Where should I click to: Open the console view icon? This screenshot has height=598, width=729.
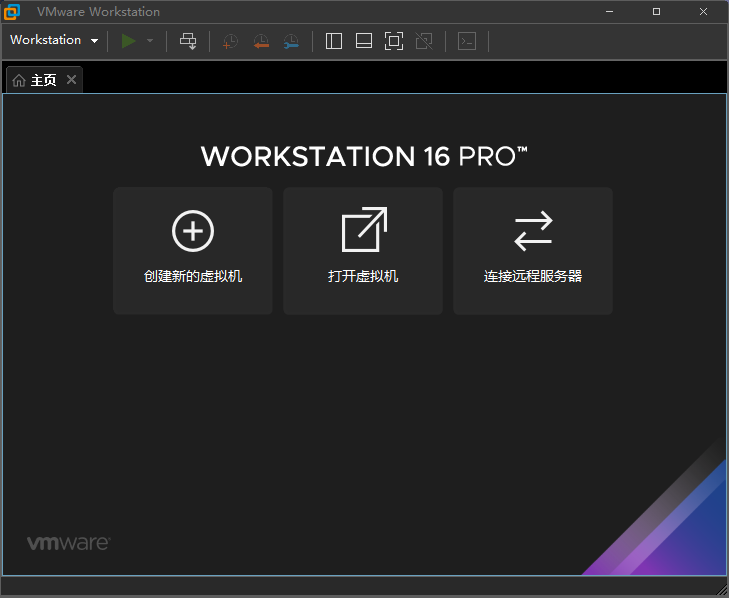point(466,41)
